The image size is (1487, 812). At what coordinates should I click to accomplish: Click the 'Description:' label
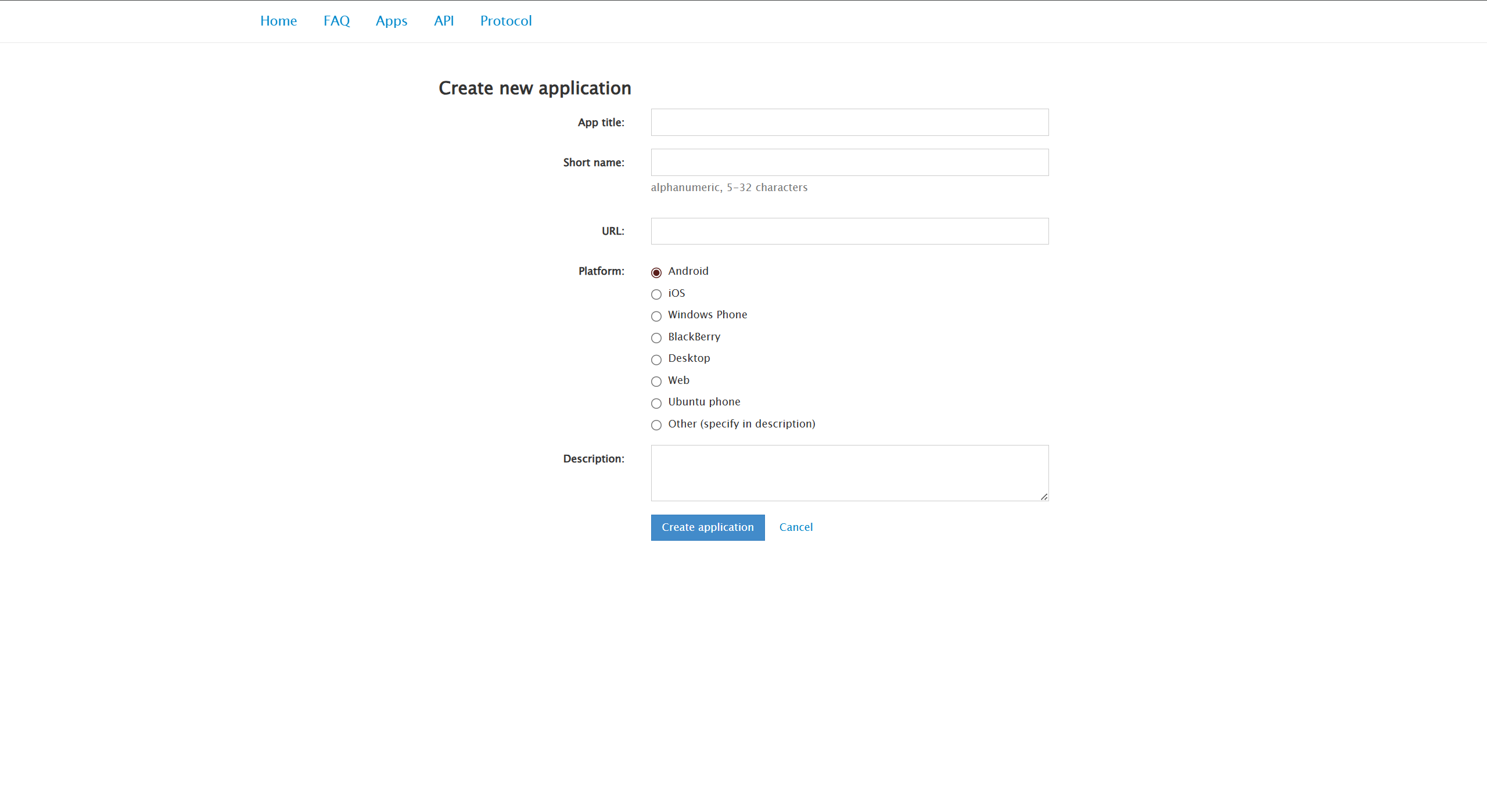click(594, 459)
